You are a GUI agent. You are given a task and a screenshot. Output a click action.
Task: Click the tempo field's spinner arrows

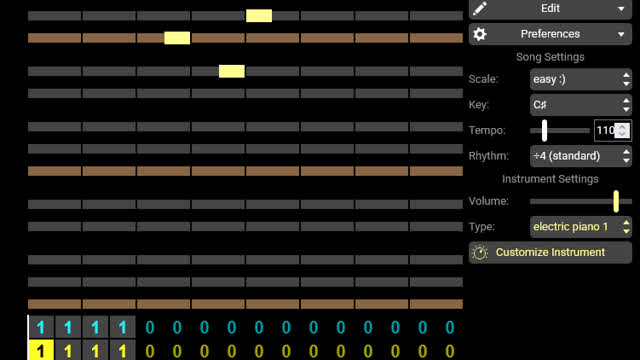point(622,131)
